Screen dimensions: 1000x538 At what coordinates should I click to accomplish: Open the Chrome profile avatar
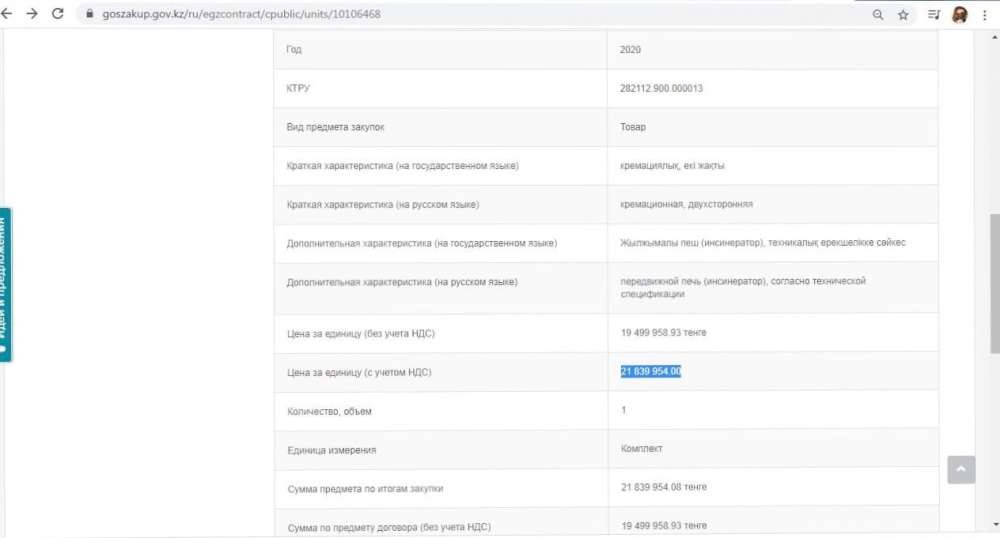tap(959, 14)
